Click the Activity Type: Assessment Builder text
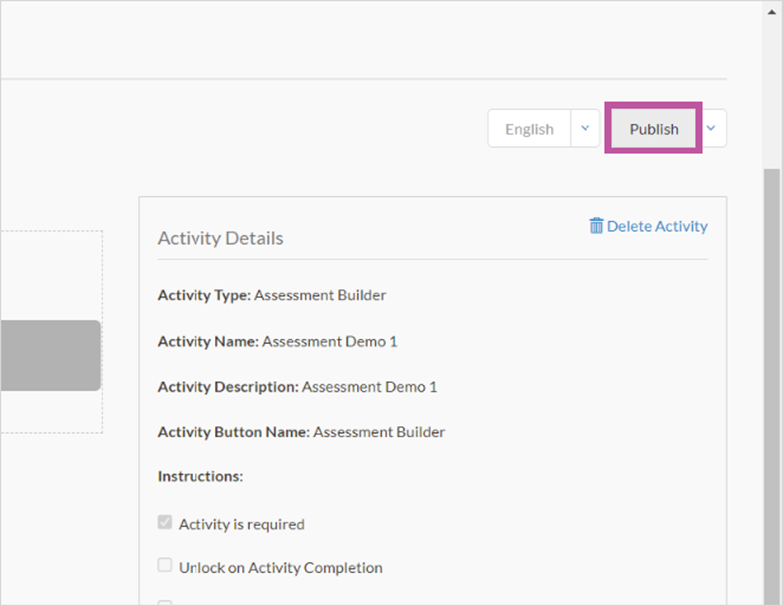Screen dimensions: 783x606 pos(272,296)
